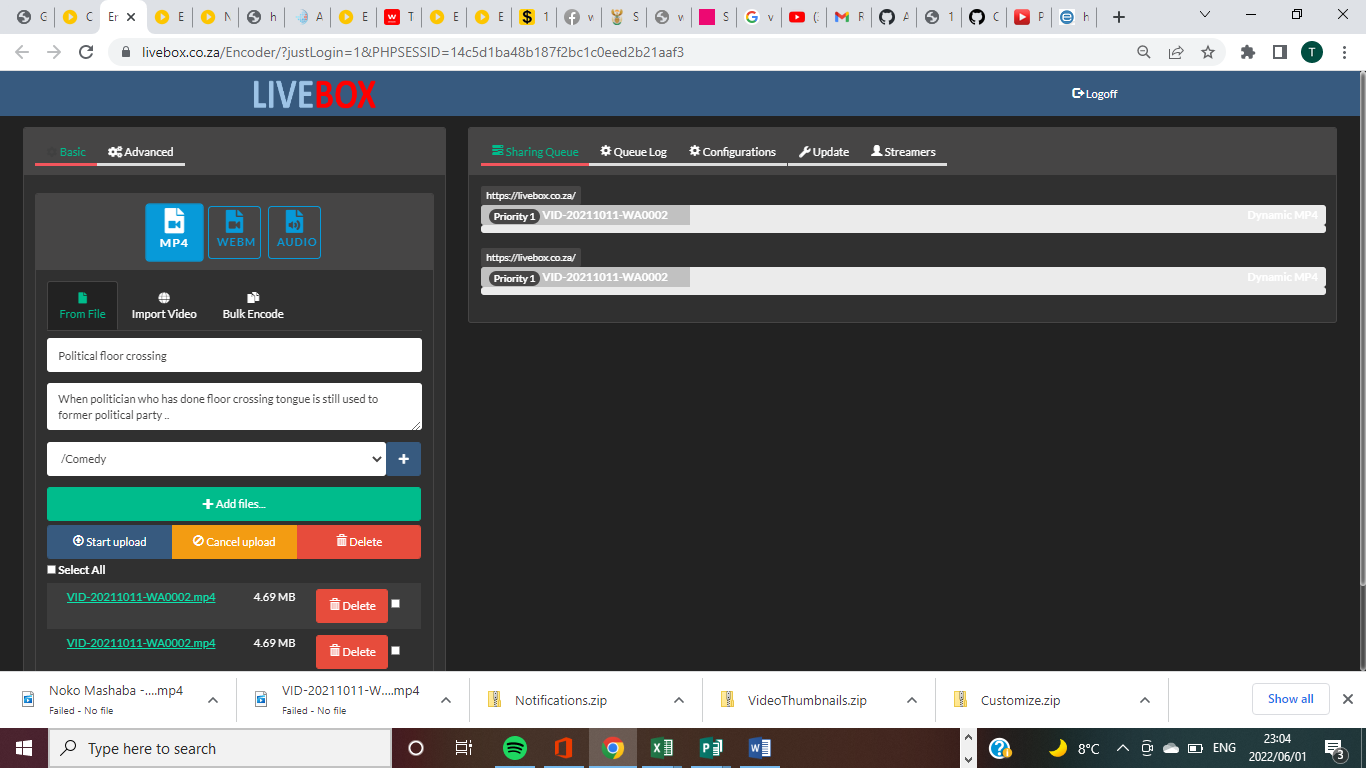1366x768 pixels.
Task: Open the /Comedy category dropdown
Action: click(215, 458)
